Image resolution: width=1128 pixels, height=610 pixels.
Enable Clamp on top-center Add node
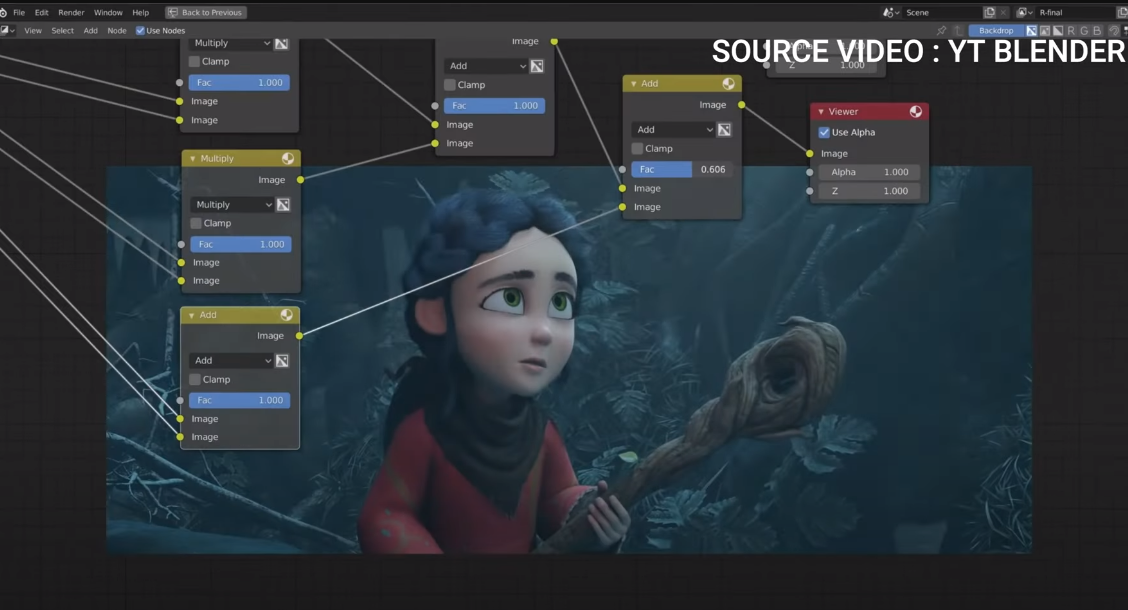point(450,85)
